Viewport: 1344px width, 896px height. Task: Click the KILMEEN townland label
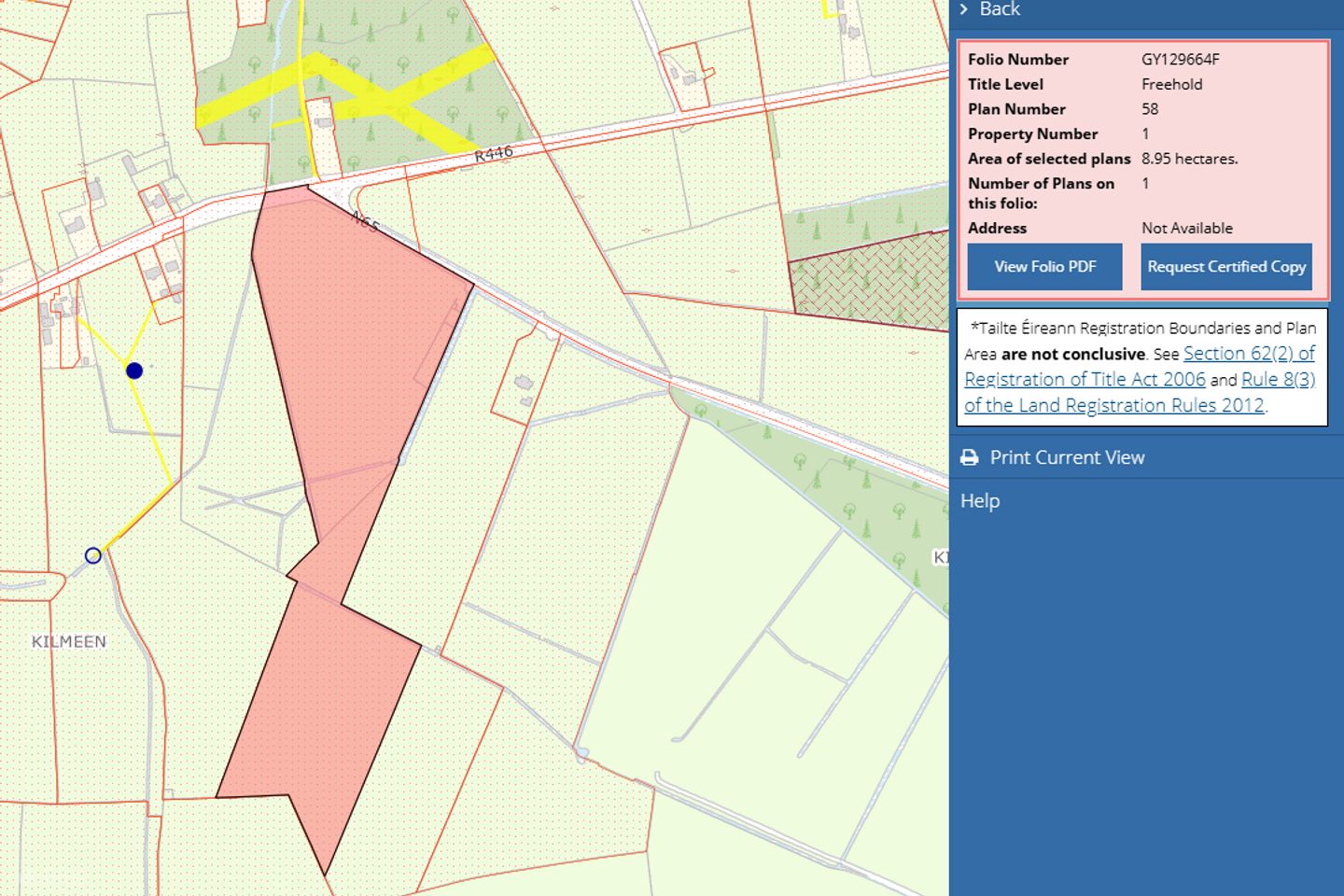[x=69, y=642]
